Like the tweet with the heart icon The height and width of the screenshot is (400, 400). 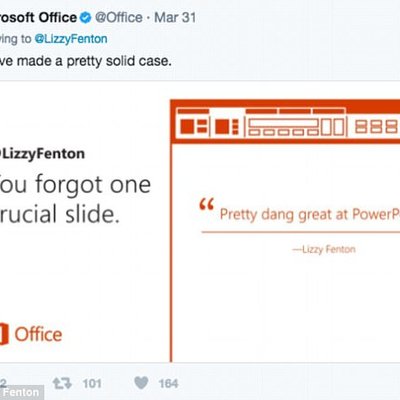tap(141, 383)
